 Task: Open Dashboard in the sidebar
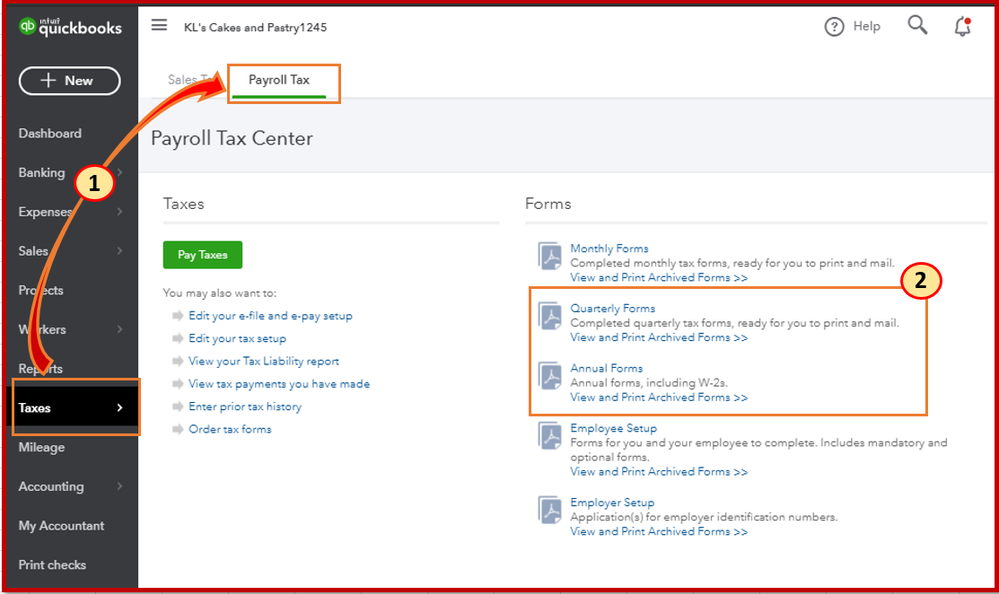pos(50,134)
